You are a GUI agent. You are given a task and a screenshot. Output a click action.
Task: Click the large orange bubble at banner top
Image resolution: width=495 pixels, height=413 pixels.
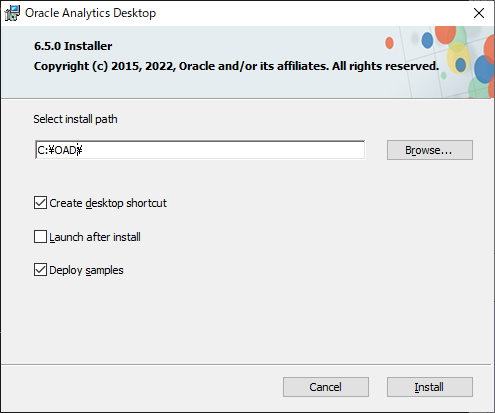pos(445,34)
